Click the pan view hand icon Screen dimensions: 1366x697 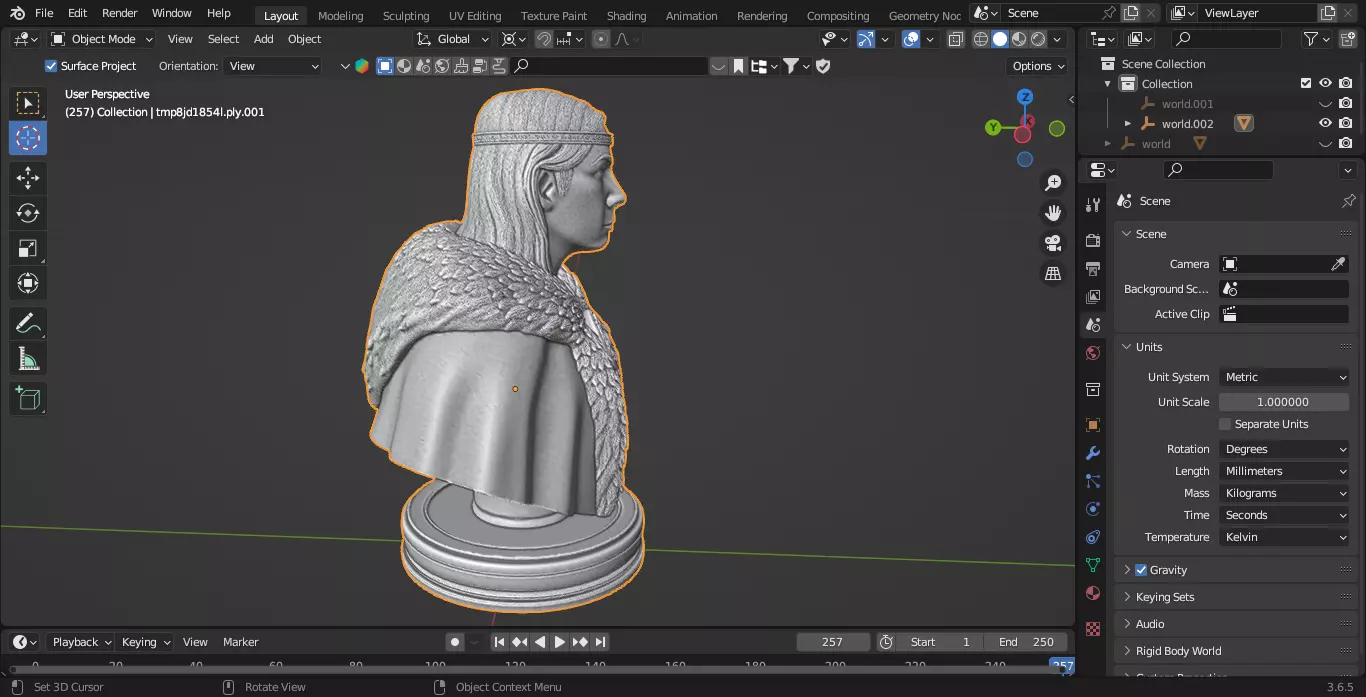pos(1053,213)
